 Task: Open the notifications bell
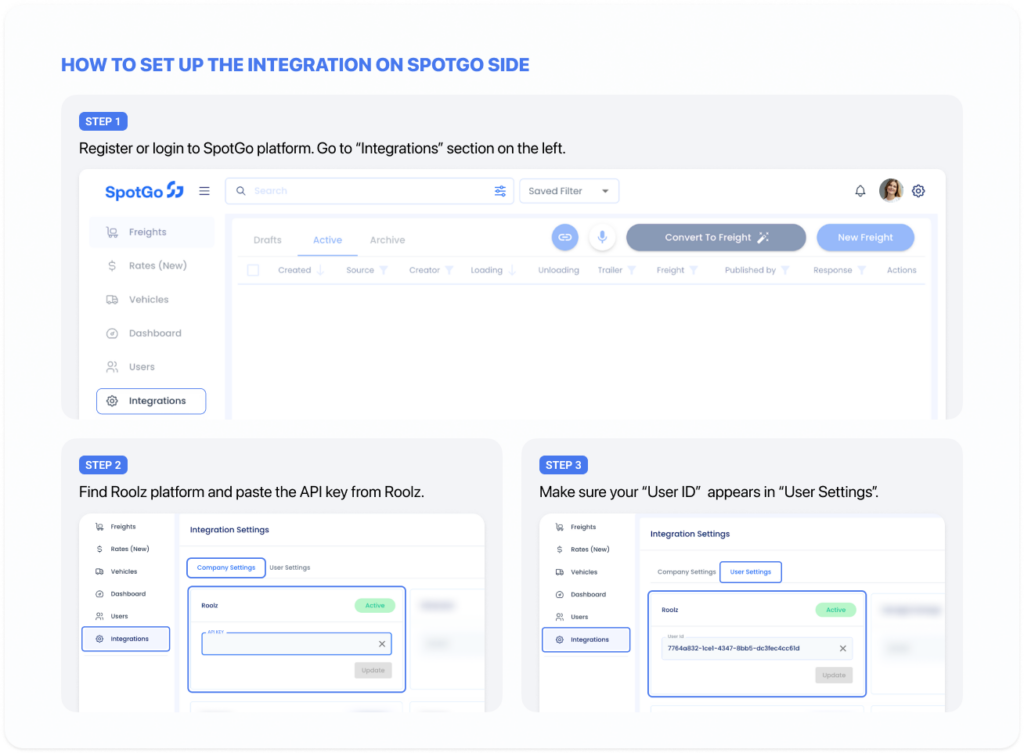[x=860, y=191]
